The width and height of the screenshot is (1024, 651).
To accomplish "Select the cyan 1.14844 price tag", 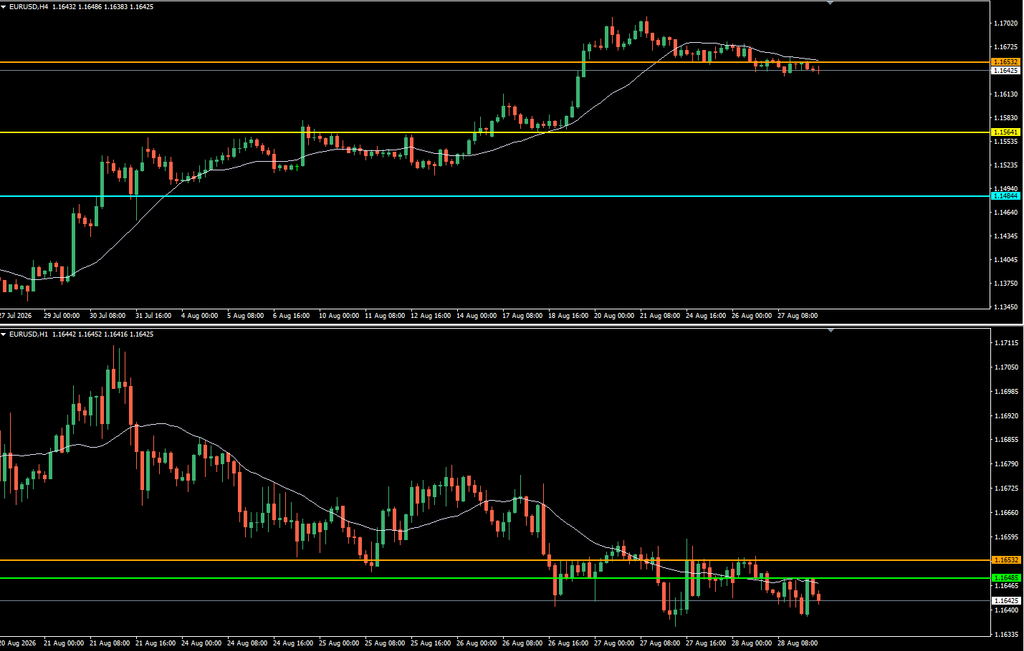I will pyautogui.click(x=1005, y=196).
